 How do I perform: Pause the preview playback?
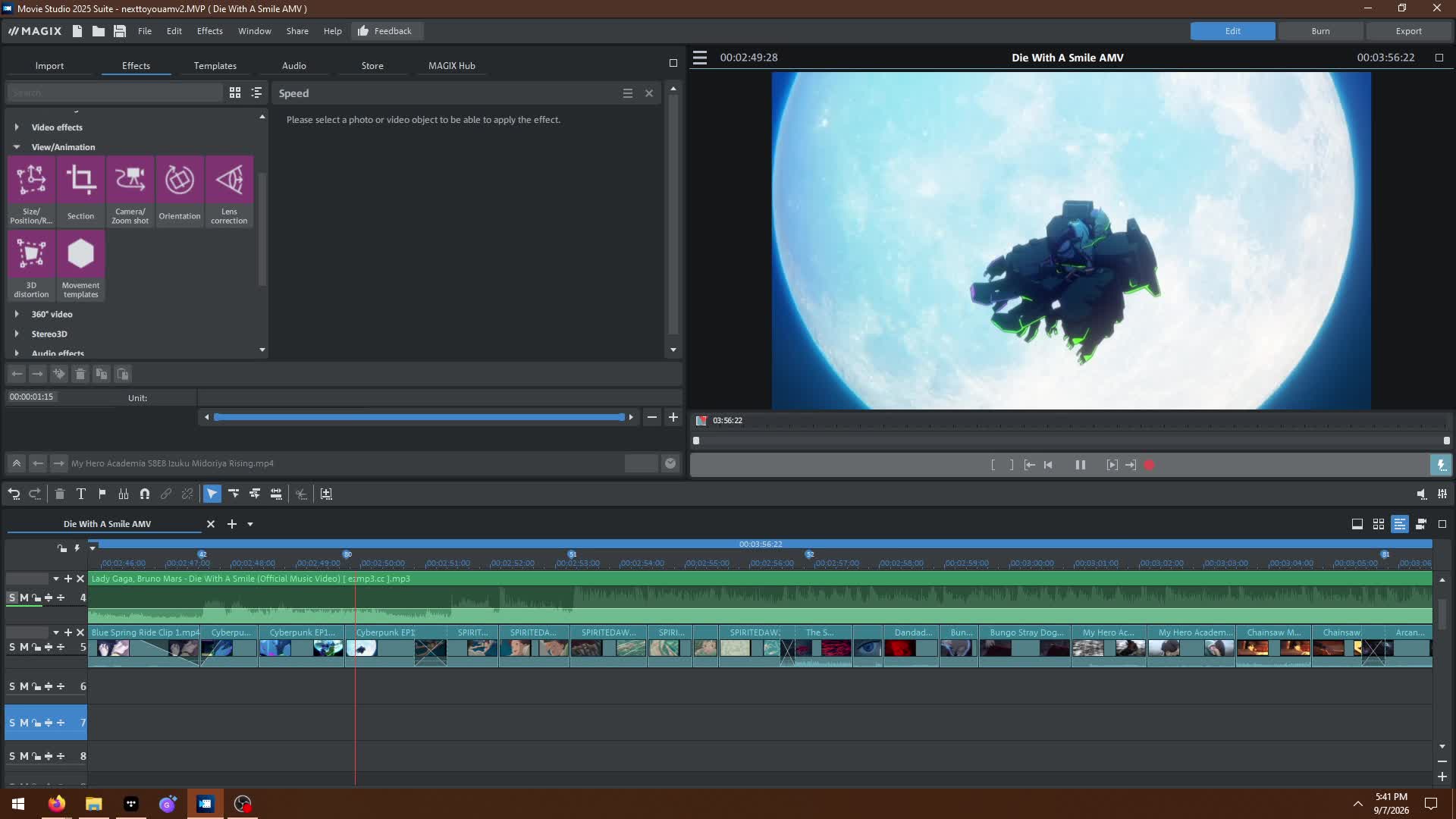point(1081,466)
